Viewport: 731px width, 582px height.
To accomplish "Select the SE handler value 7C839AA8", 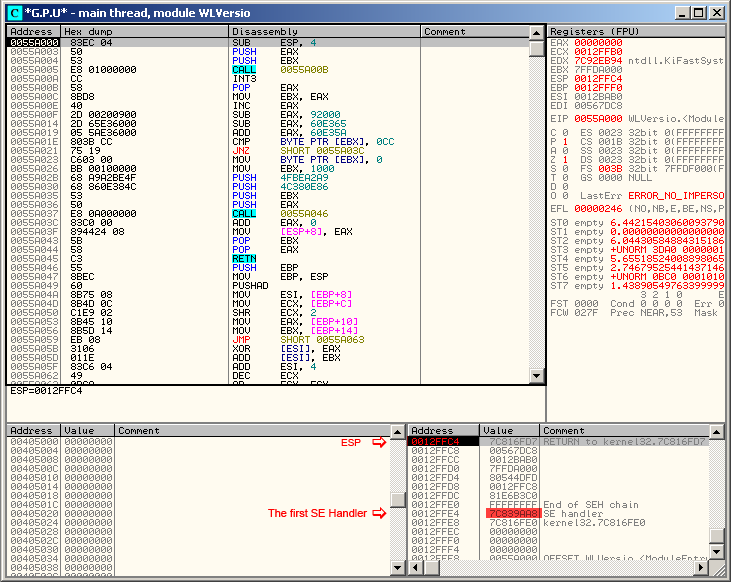I will pyautogui.click(x=513, y=513).
